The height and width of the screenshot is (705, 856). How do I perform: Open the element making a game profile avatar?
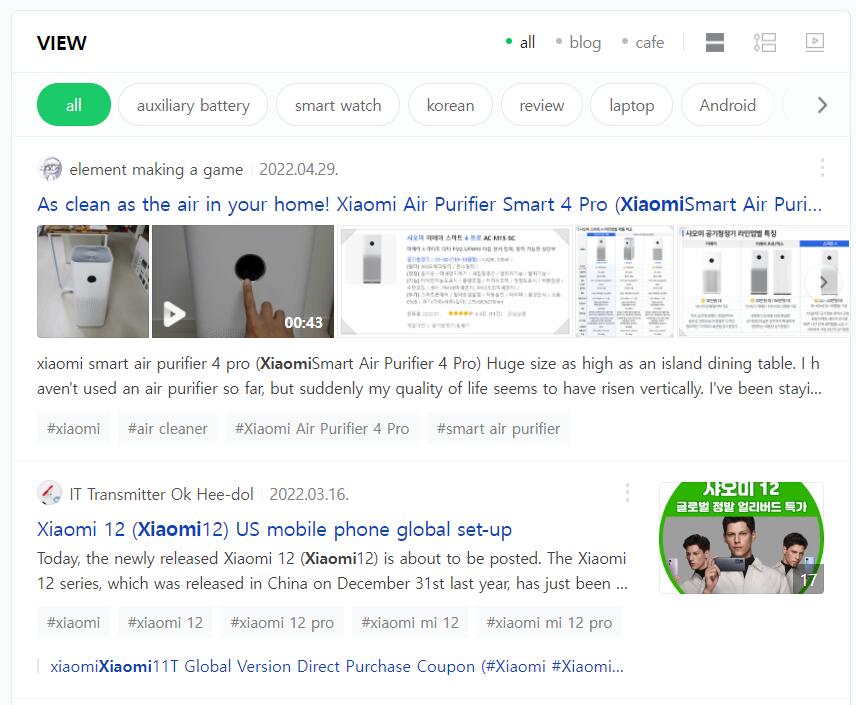click(x=50, y=169)
